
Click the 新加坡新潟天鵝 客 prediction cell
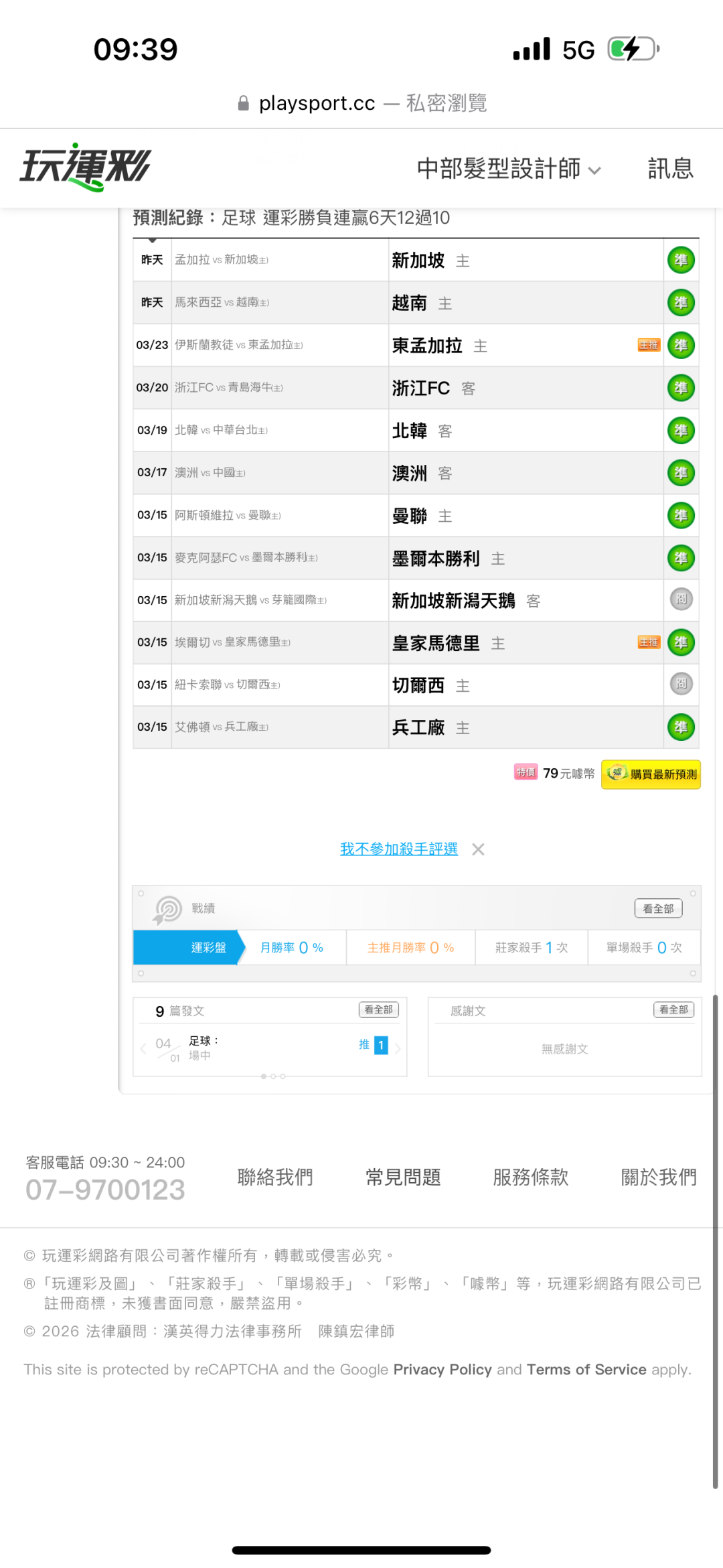[x=526, y=600]
